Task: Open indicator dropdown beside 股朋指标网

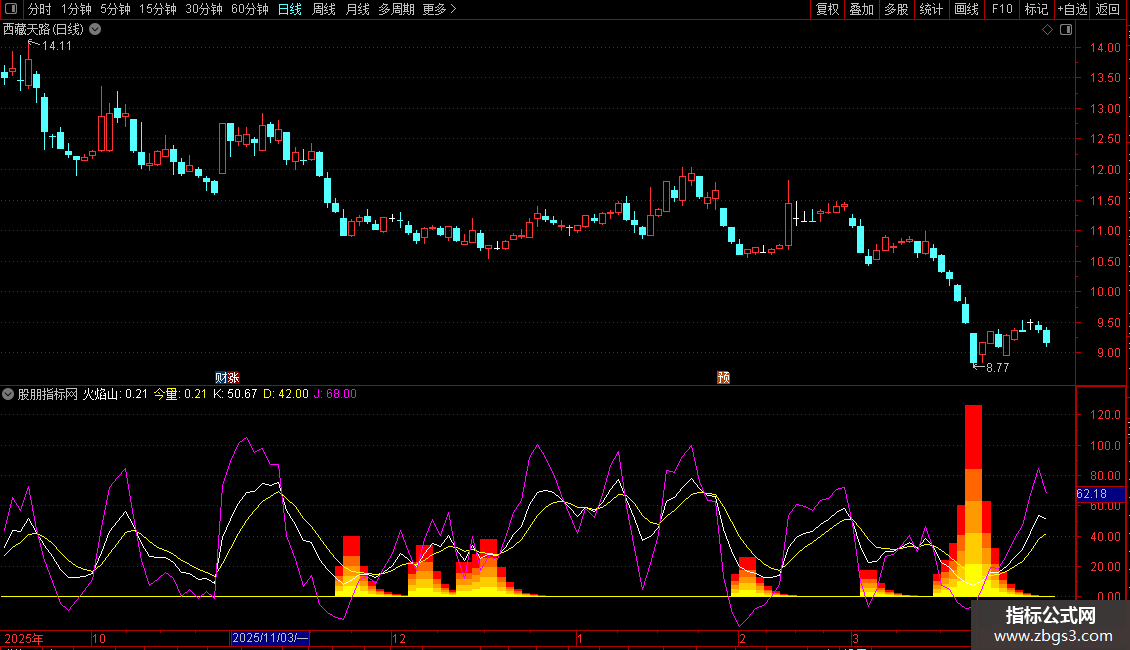Action: [x=8, y=394]
